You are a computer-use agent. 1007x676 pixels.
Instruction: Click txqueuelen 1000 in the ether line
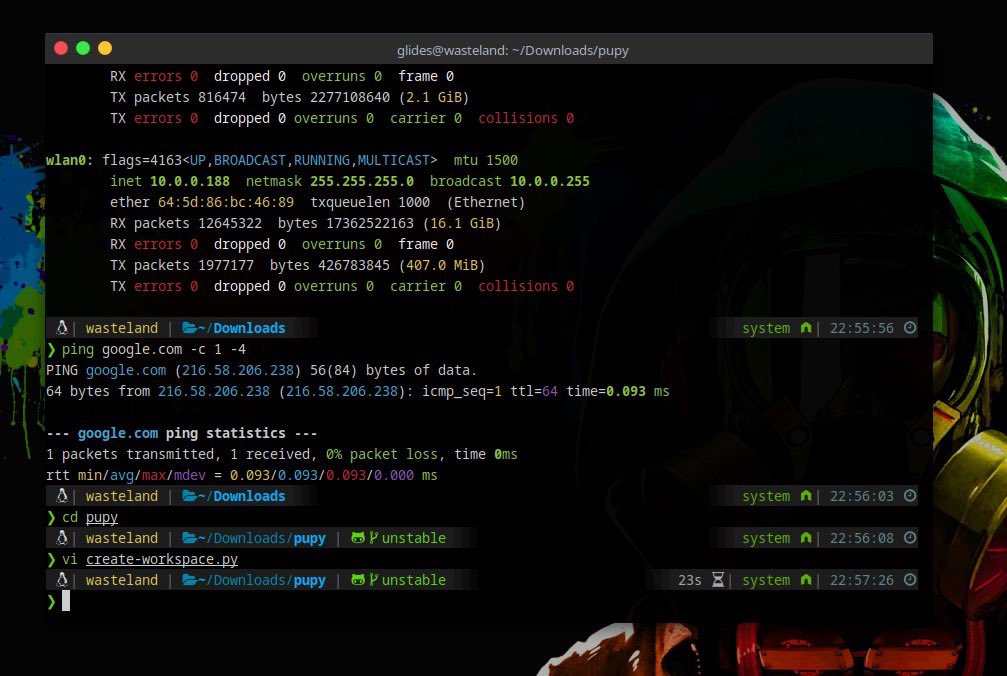(370, 202)
